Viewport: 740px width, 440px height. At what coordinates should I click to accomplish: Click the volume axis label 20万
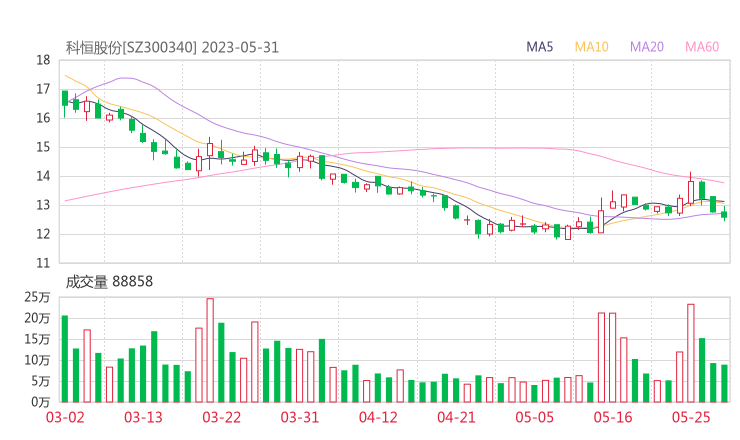coord(37,318)
